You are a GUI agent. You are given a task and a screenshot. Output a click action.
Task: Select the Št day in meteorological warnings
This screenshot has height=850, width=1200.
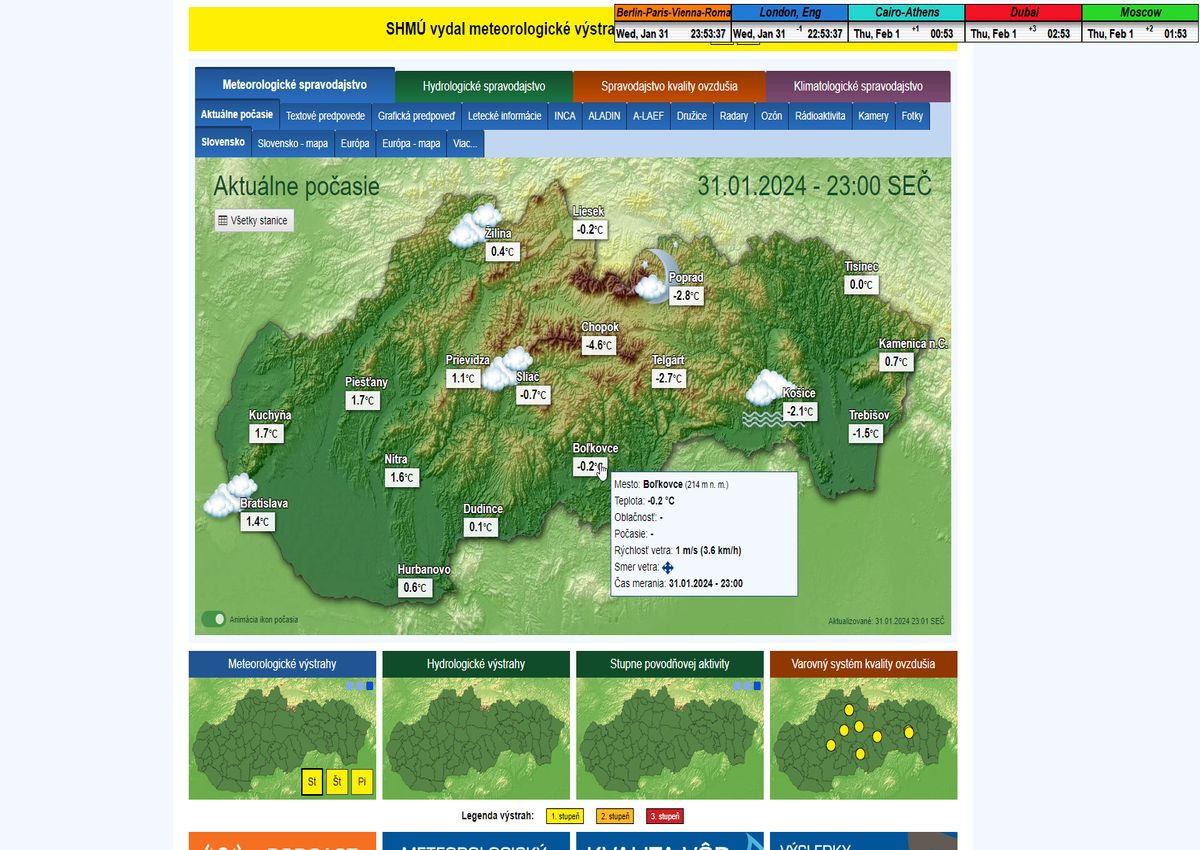337,782
